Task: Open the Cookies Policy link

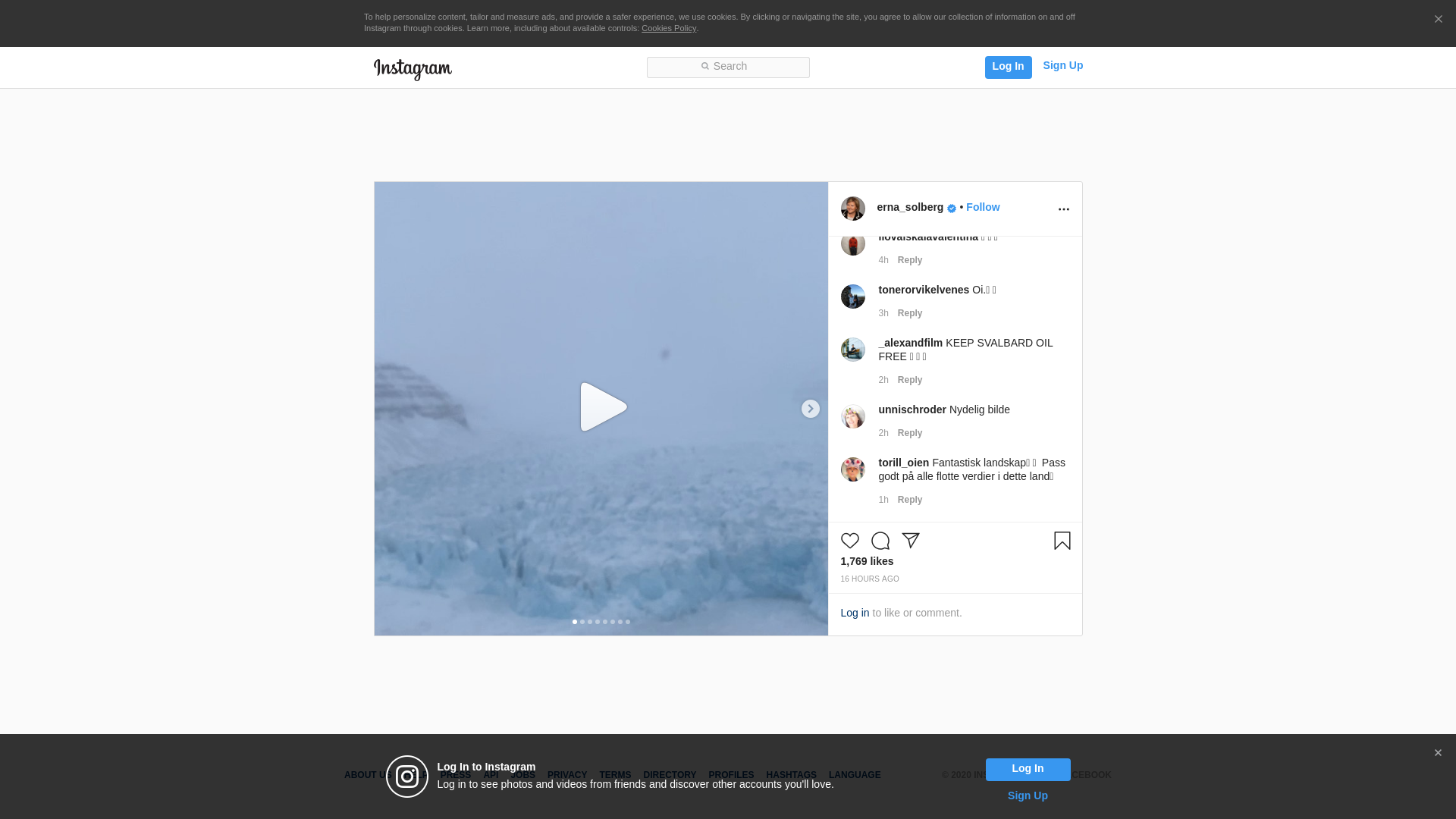Action: [668, 29]
